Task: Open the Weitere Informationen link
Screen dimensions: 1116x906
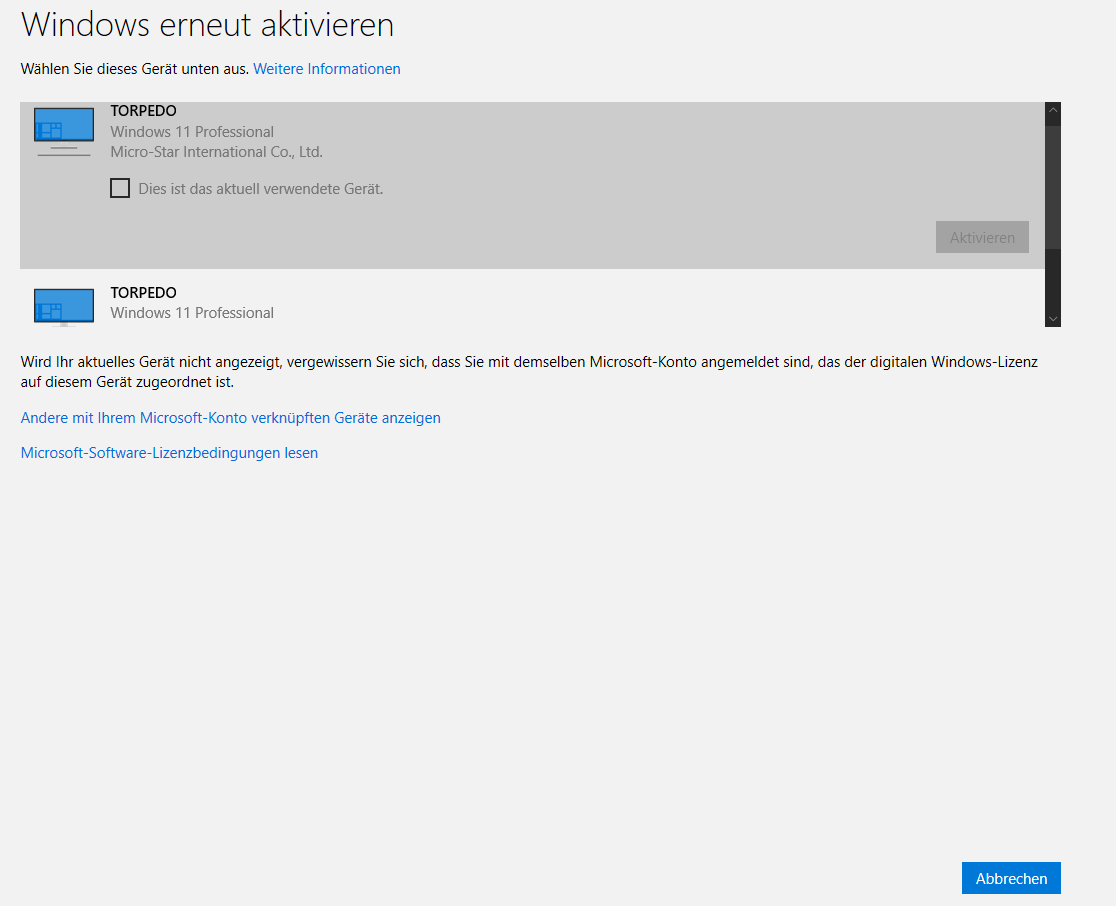Action: pyautogui.click(x=327, y=69)
